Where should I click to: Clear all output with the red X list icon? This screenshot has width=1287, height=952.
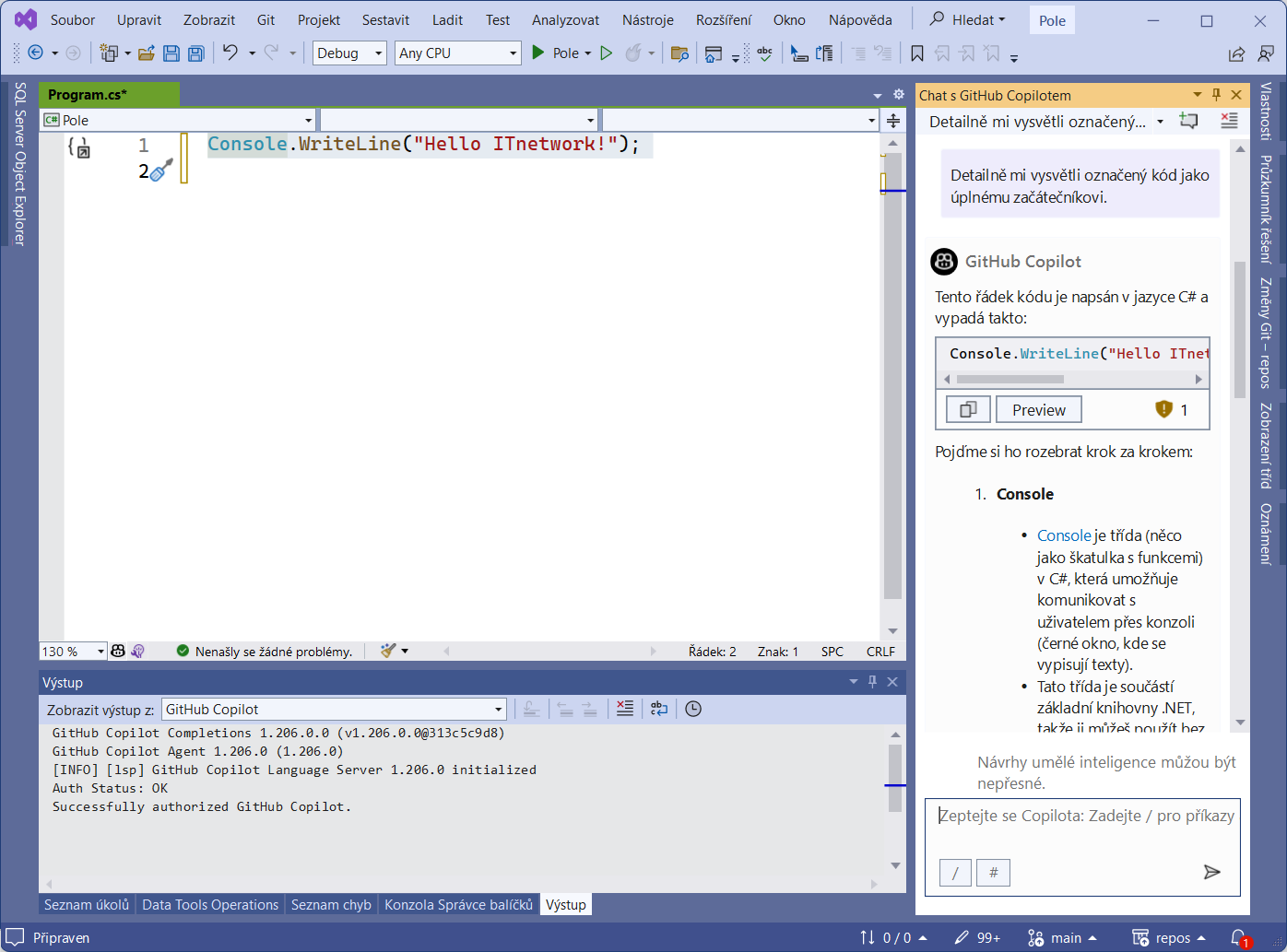point(625,709)
